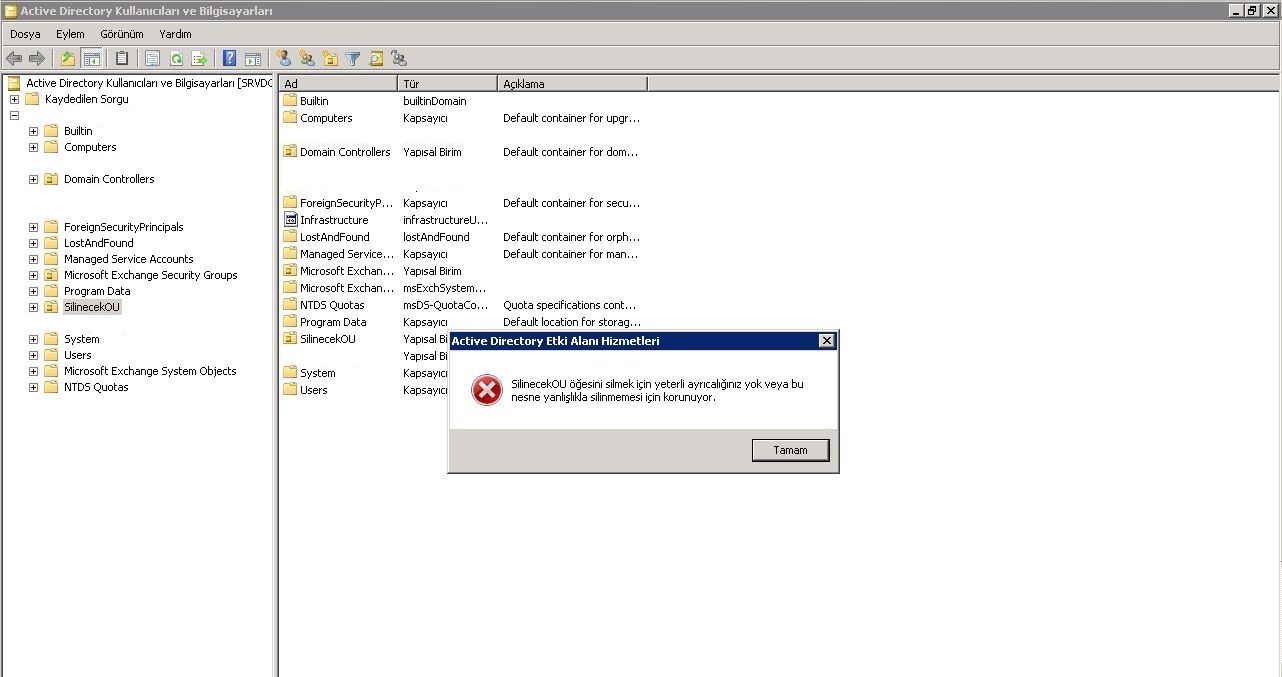Select Kaydedilen Sorgu label in the tree
Screen dimensions: 1282x677
pyautogui.click(x=87, y=99)
